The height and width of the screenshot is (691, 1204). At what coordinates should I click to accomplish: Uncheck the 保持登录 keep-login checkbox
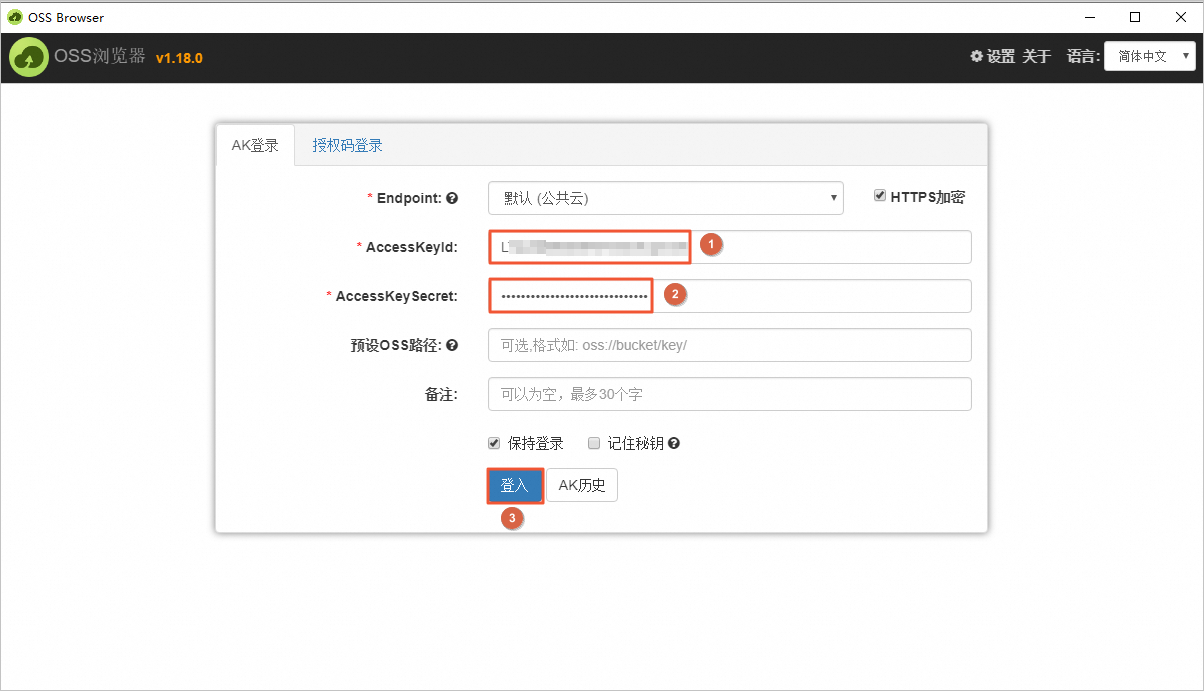(x=494, y=443)
